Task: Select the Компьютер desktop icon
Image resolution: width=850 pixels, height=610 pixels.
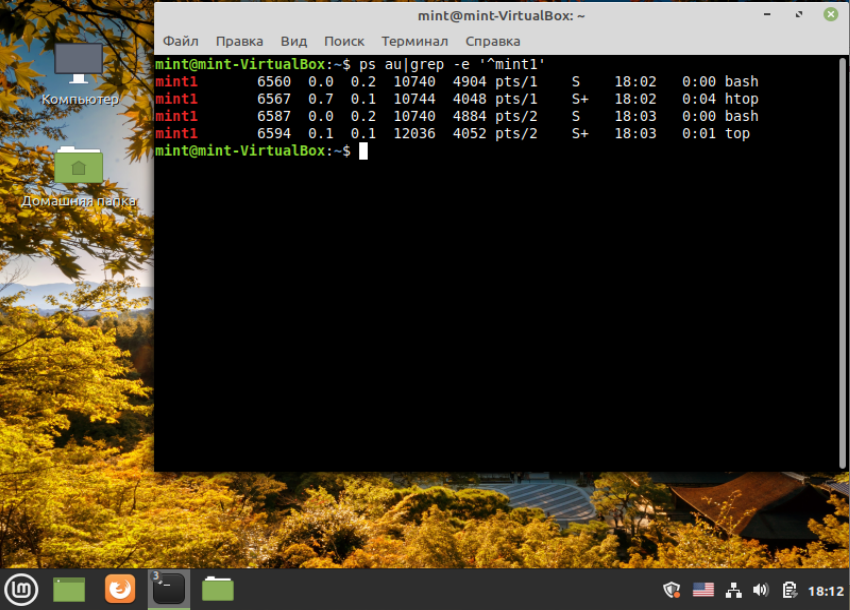Action: [79, 75]
